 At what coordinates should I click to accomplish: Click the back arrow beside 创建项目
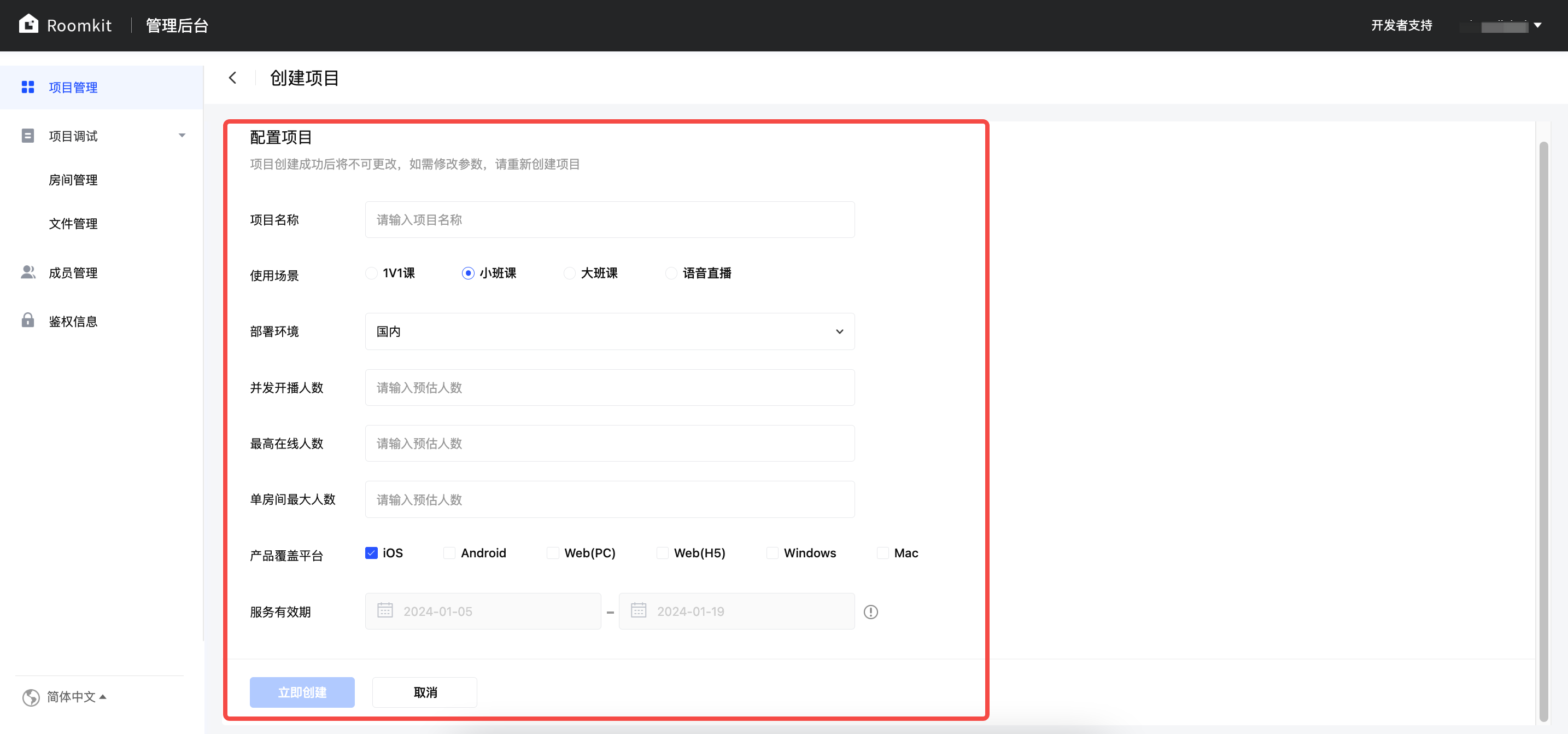pos(232,78)
